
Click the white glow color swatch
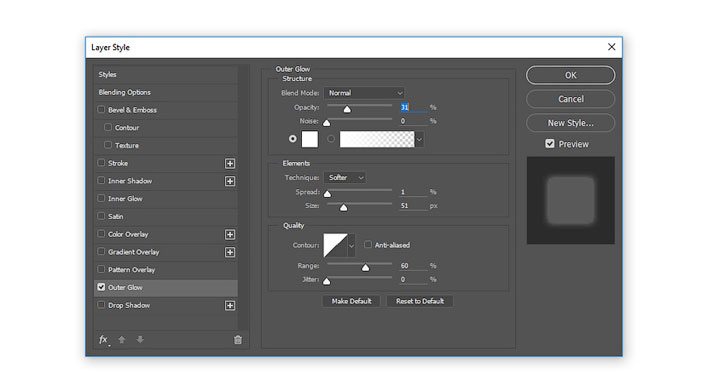pos(310,139)
